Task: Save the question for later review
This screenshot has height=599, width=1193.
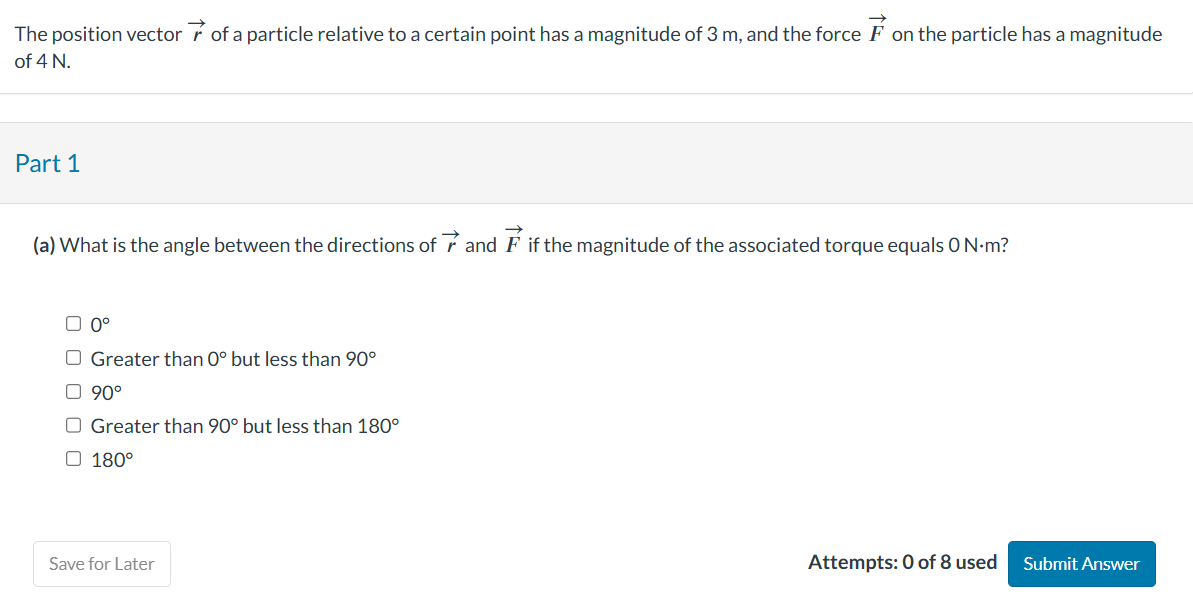Action: [101, 563]
